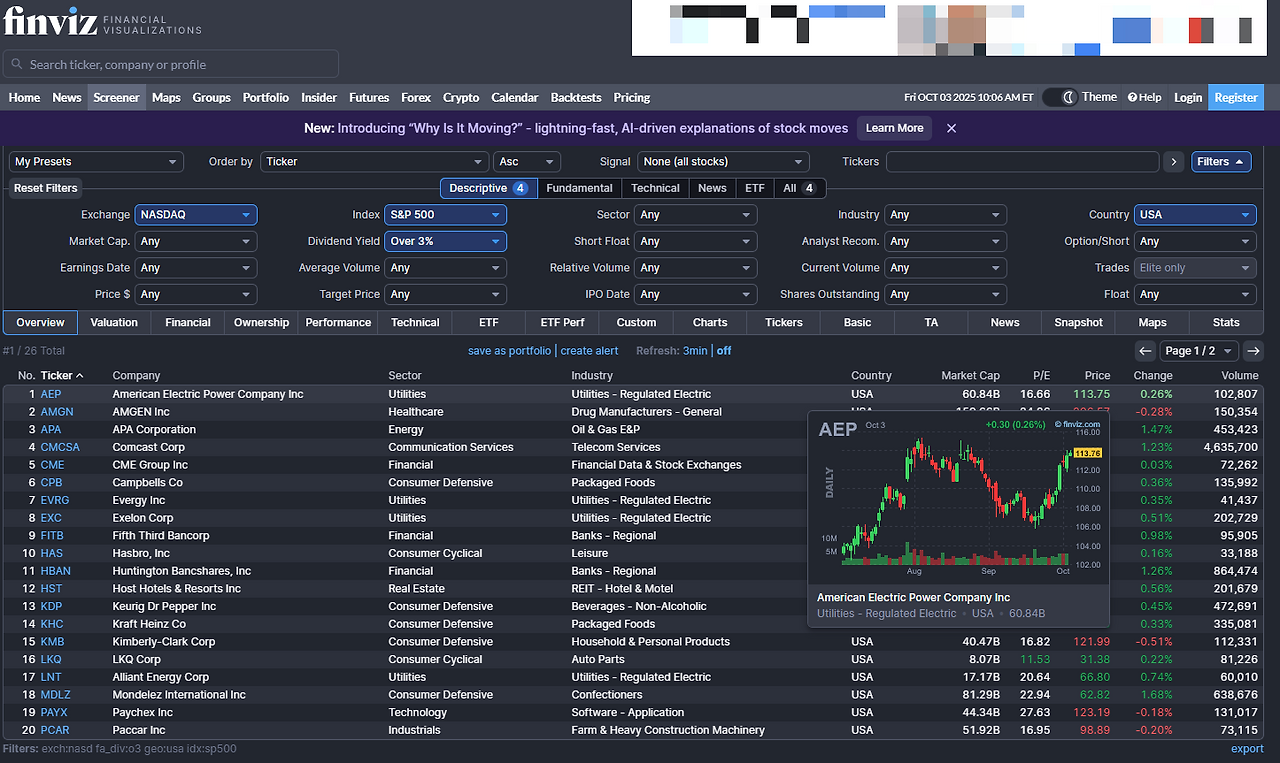Open the Insider menu item

pyautogui.click(x=319, y=97)
